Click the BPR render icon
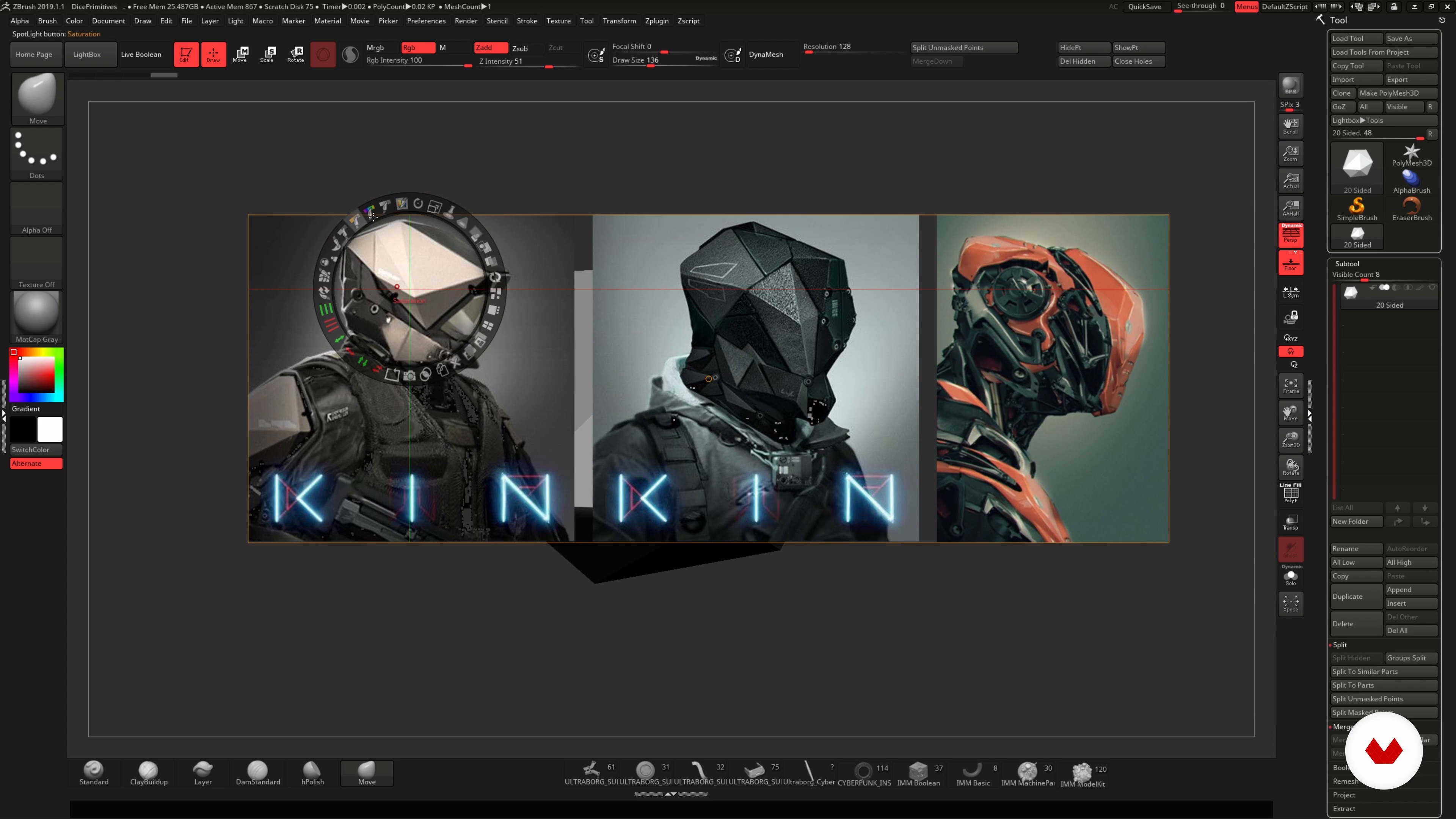 (x=1290, y=85)
